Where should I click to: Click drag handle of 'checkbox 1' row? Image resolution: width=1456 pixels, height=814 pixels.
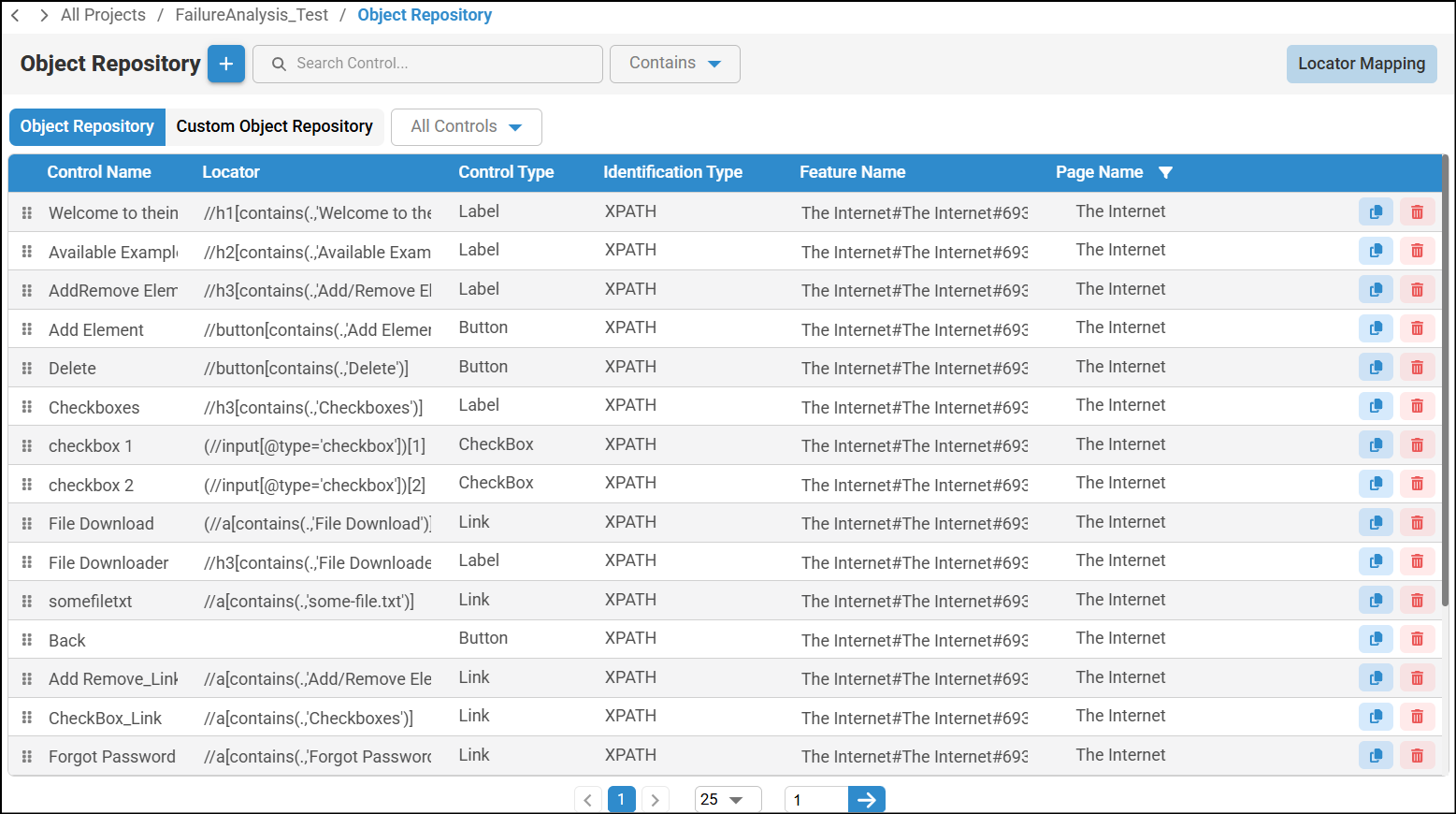click(x=27, y=446)
